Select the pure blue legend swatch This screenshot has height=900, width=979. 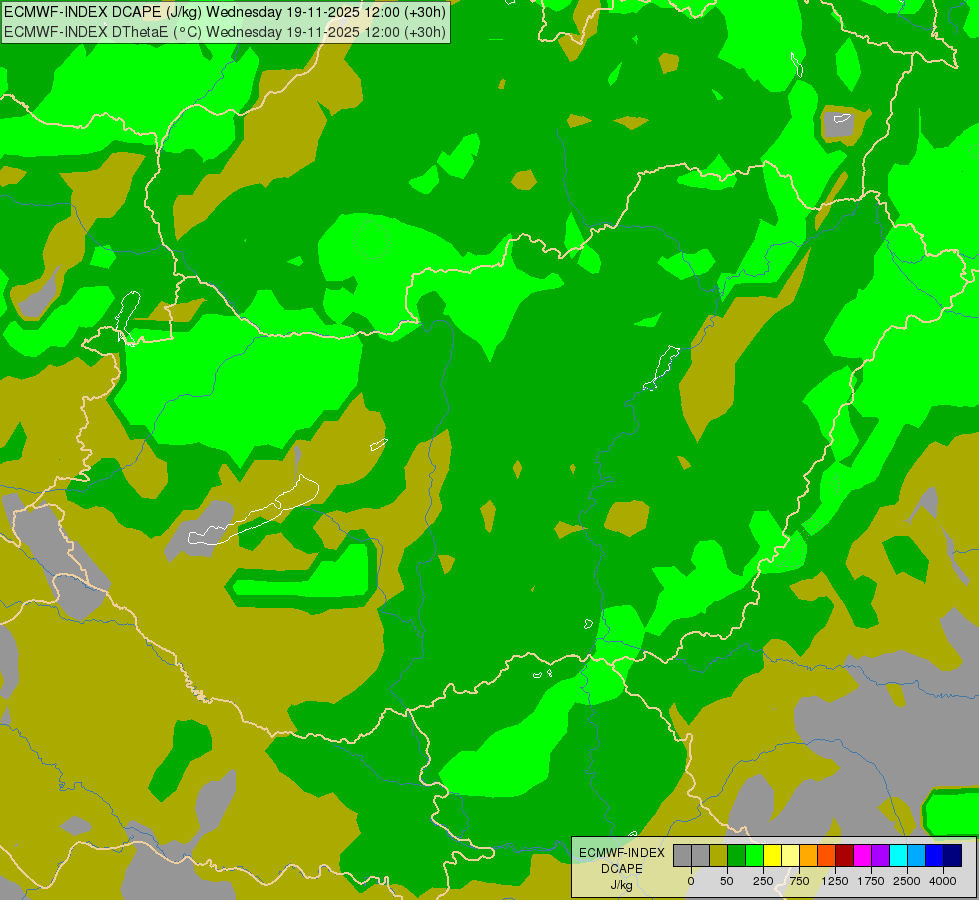[934, 855]
